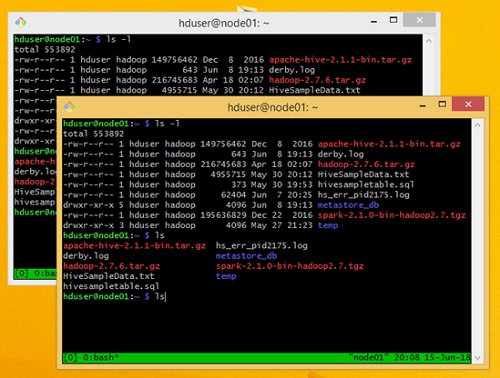Maximize the front hduser@node01 terminal window
The image size is (500, 378).
point(442,104)
